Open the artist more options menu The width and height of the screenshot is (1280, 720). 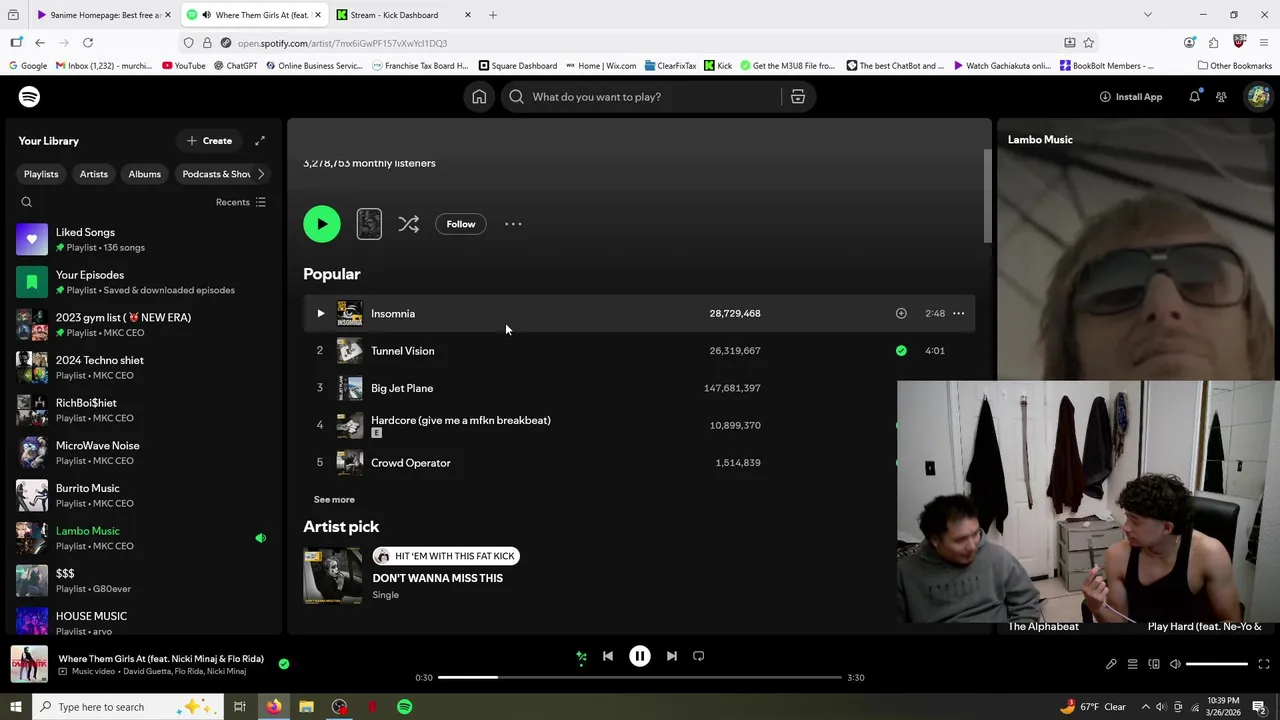coord(513,224)
